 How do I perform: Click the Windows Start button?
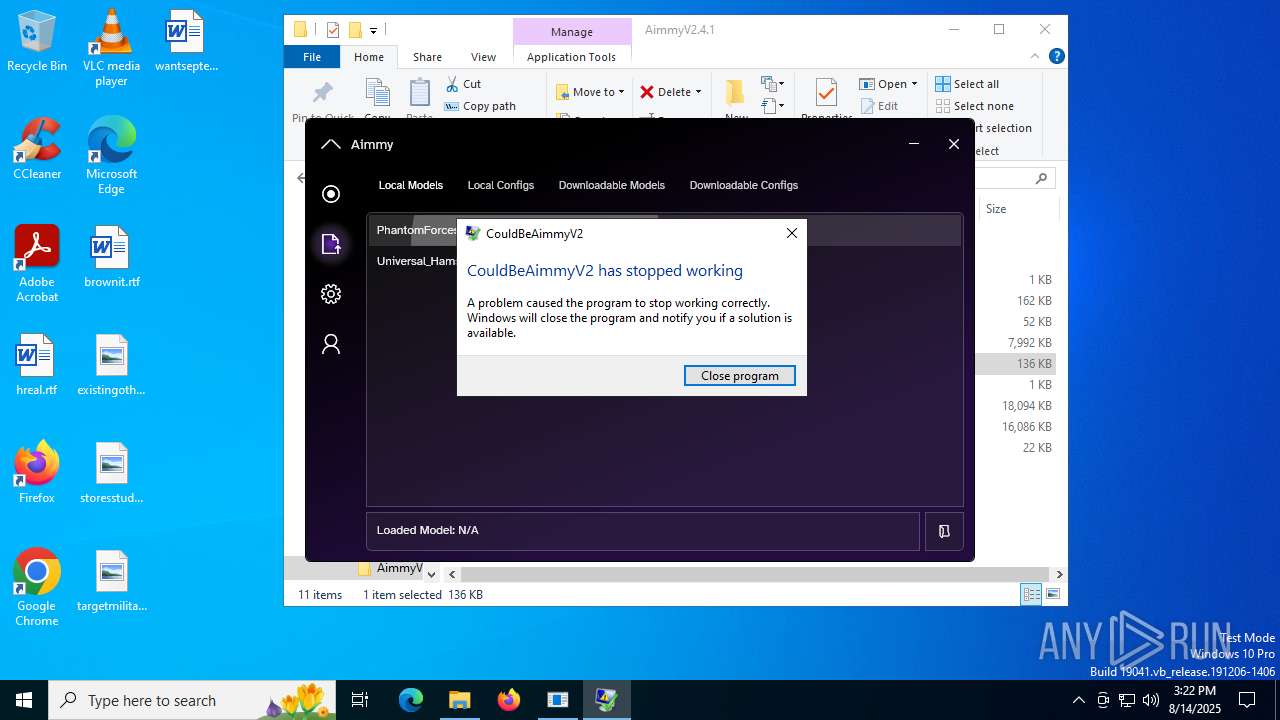point(24,700)
